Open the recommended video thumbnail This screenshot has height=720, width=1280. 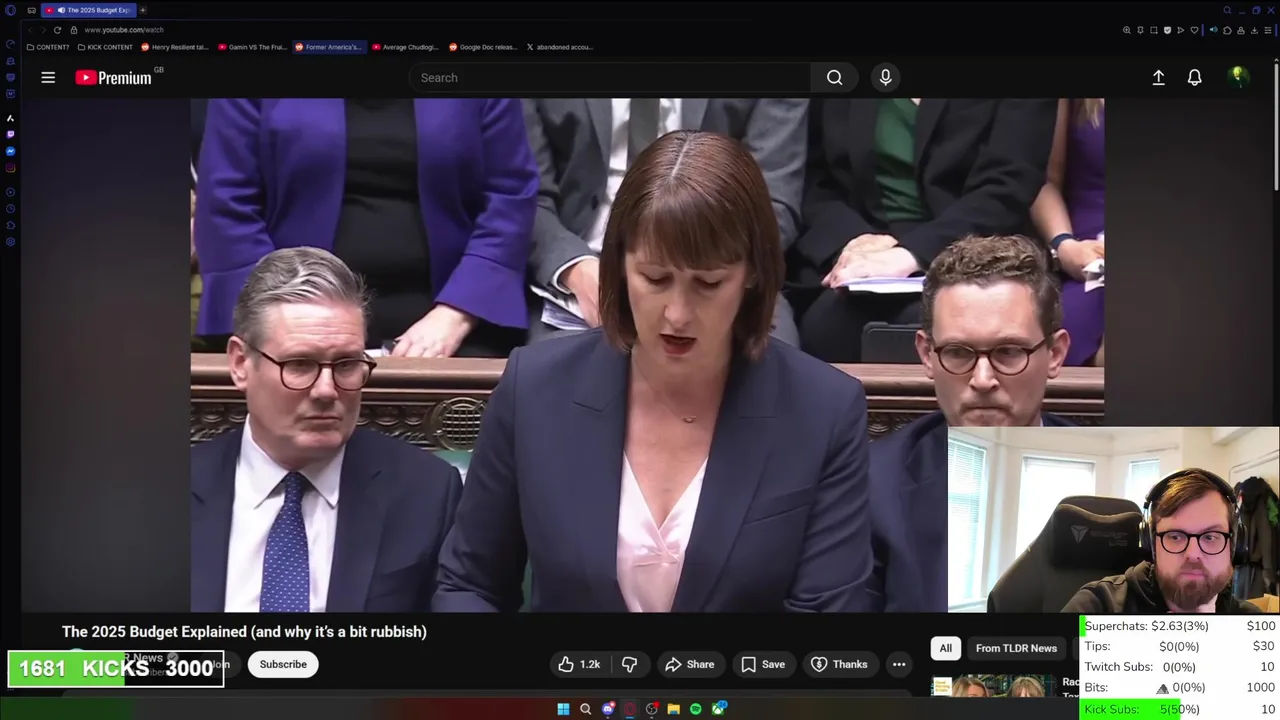993,686
